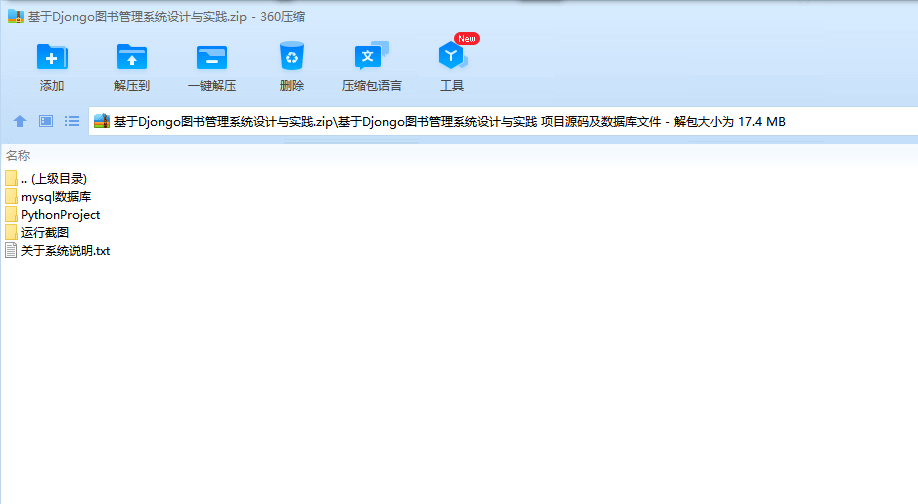The height and width of the screenshot is (504, 918).
Task: Sort by the 名称 column header
Action: (x=18, y=155)
